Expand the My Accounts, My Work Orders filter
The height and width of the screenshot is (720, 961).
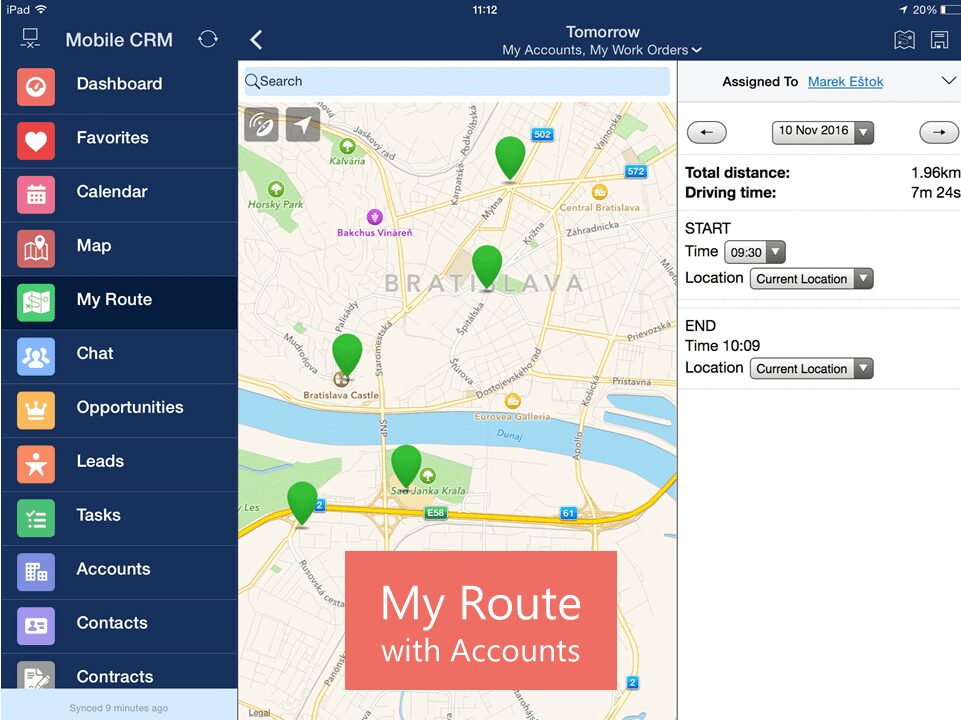coord(602,50)
